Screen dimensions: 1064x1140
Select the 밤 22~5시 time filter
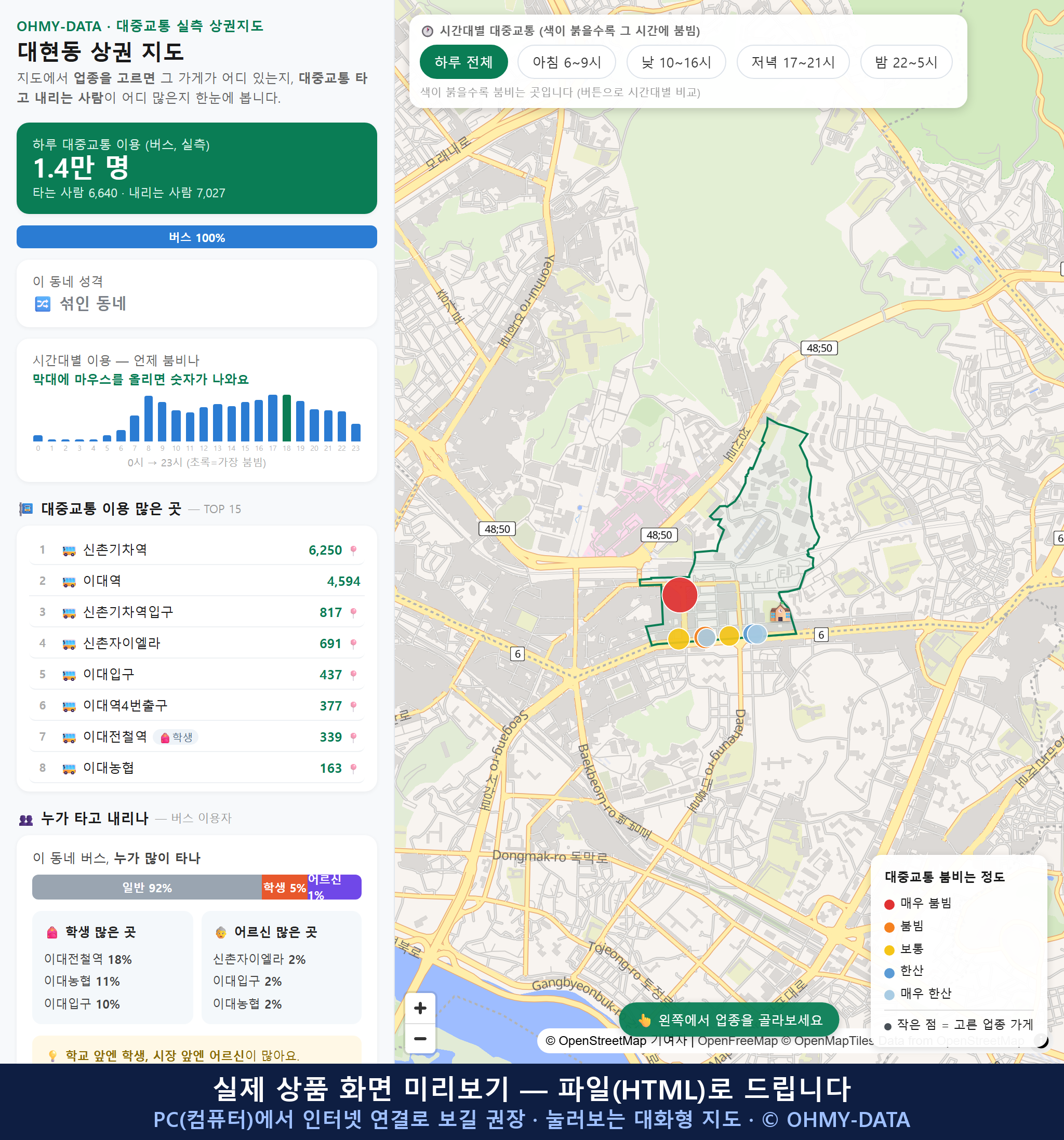pyautogui.click(x=906, y=62)
